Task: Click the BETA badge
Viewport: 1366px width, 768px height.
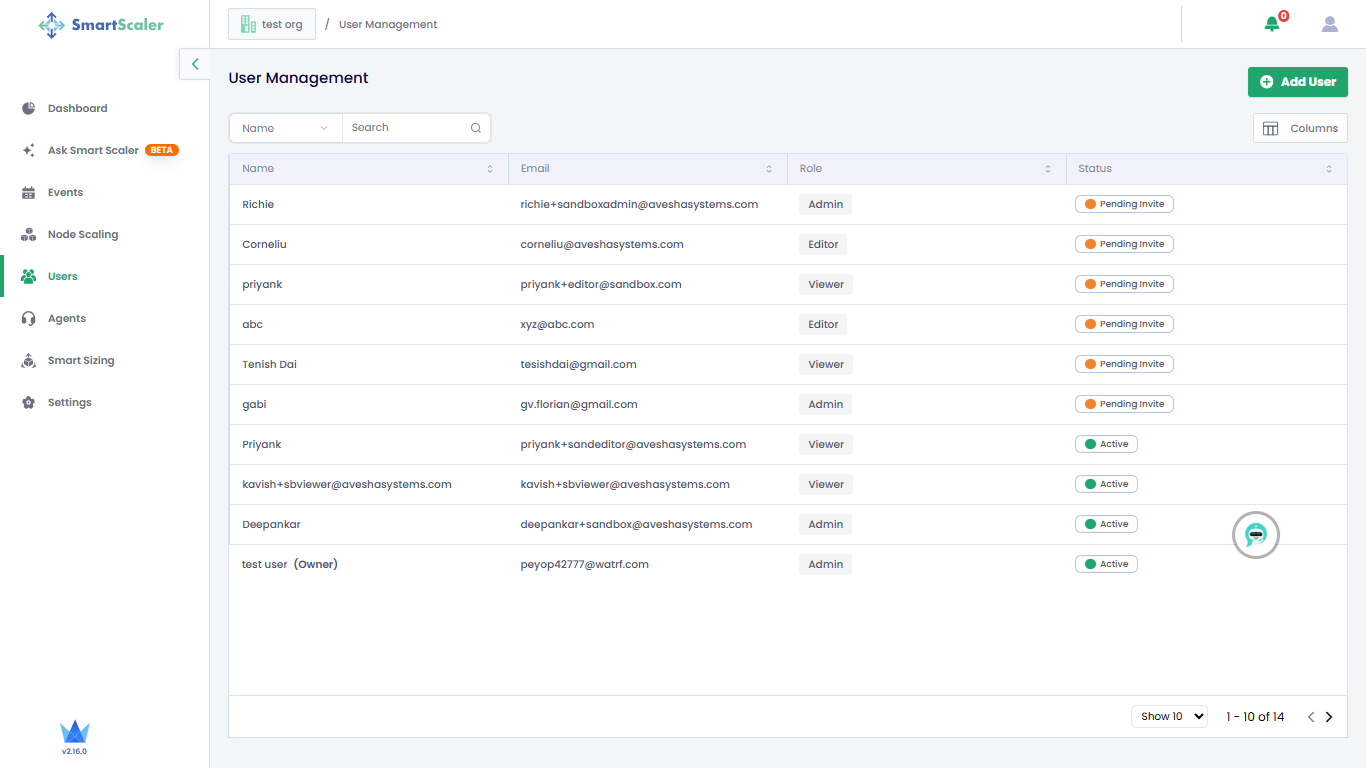Action: point(162,150)
